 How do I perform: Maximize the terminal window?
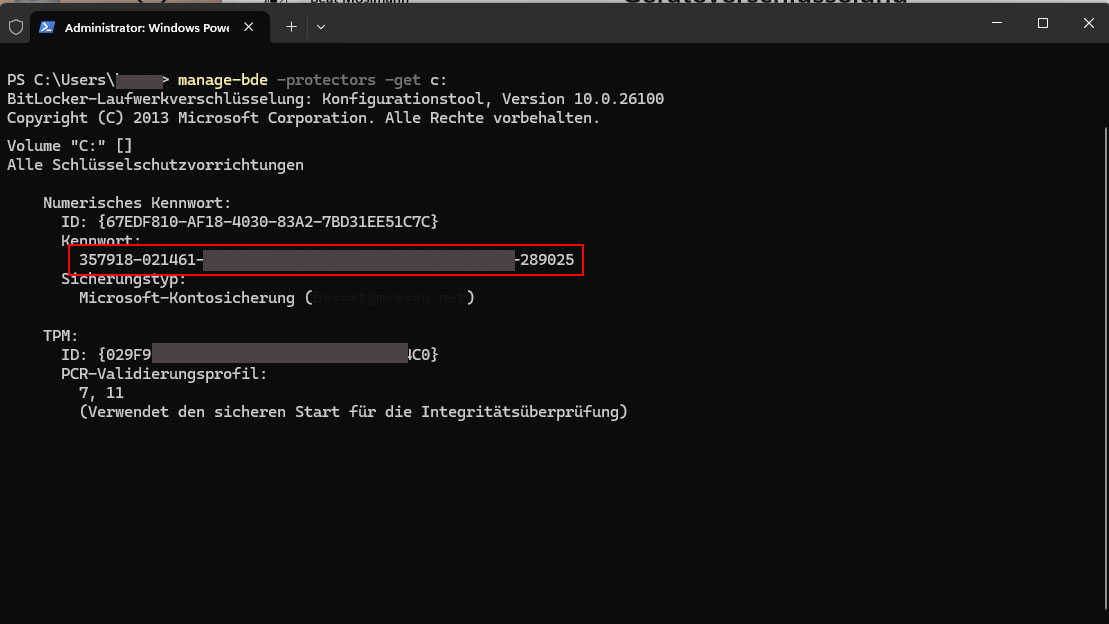tap(1042, 23)
